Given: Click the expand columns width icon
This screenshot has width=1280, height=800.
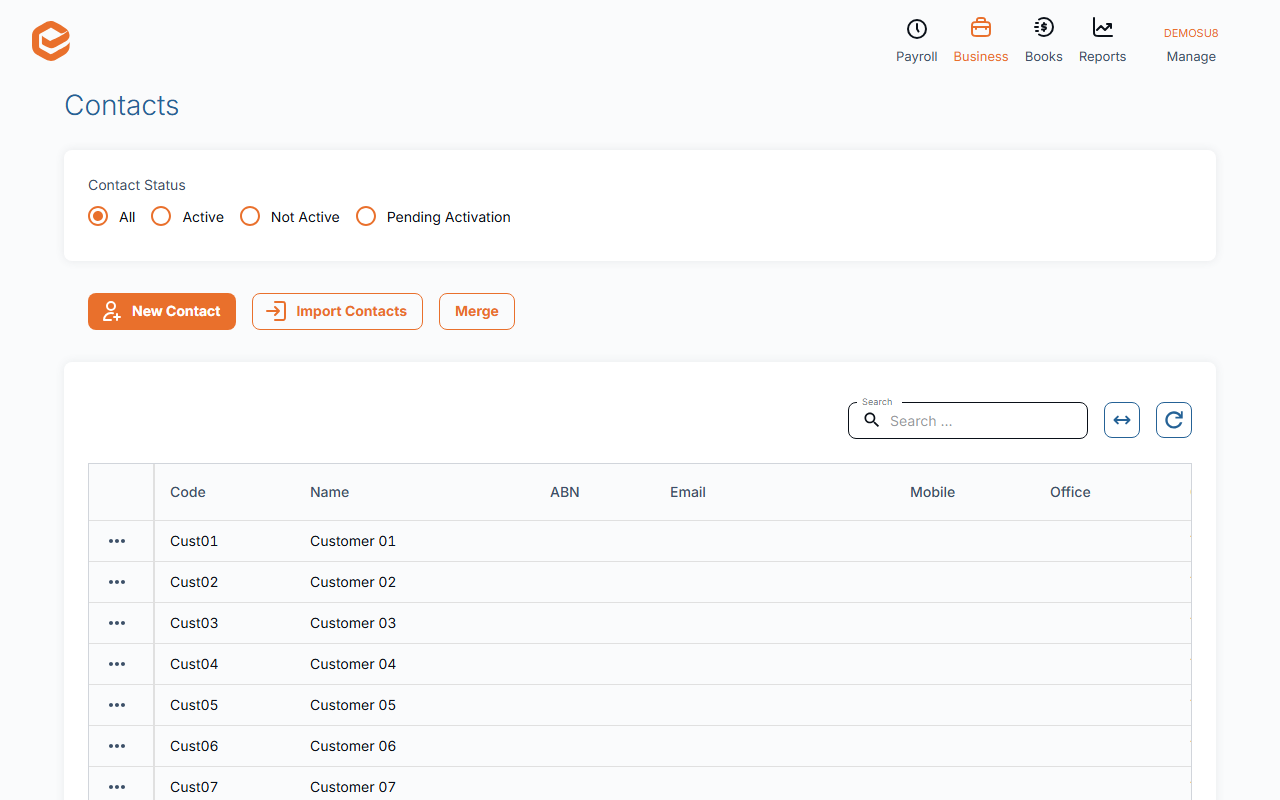Looking at the screenshot, I should 1122,420.
